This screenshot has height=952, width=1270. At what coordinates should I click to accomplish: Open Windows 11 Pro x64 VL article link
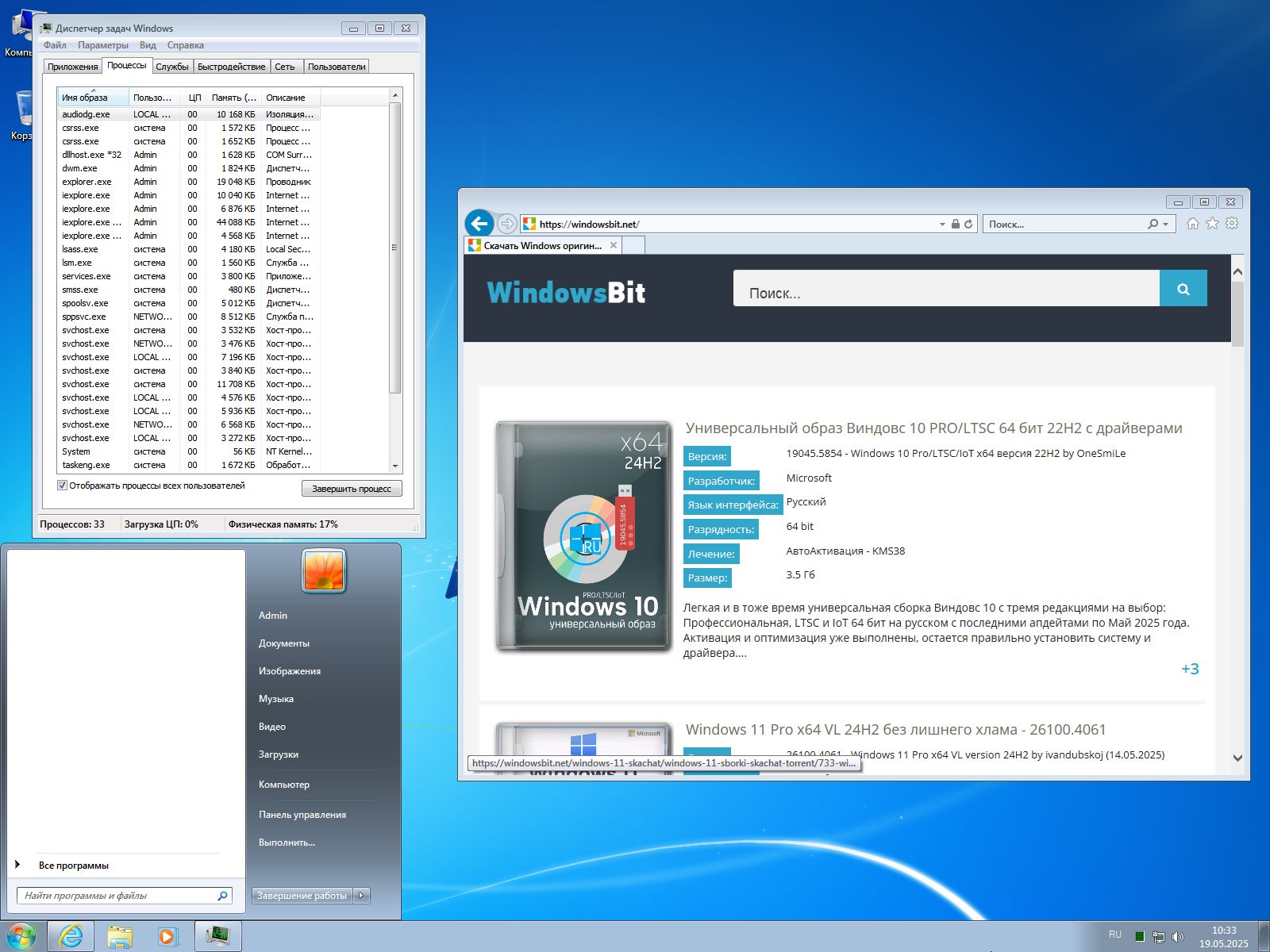pyautogui.click(x=895, y=730)
